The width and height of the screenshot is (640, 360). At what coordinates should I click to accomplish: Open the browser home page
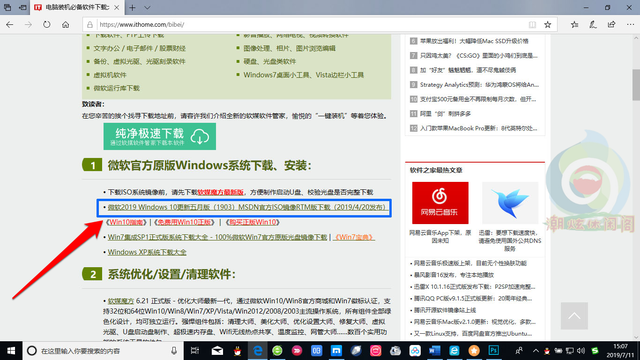pyautogui.click(x=65, y=25)
